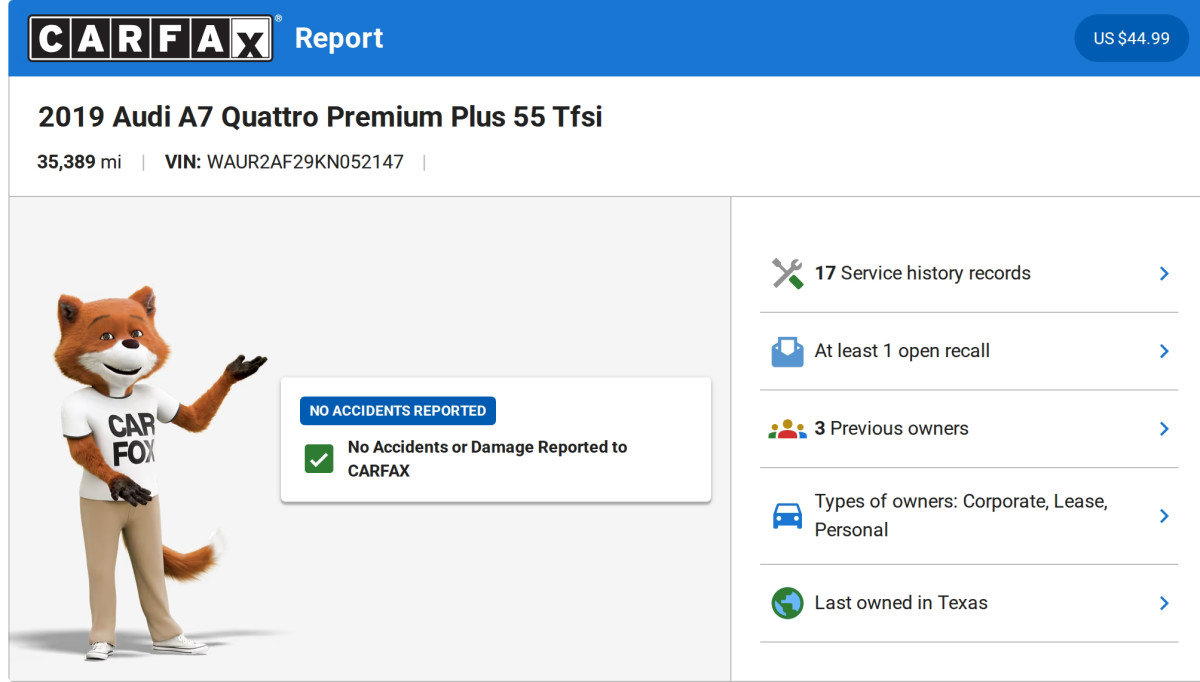The image size is (1200, 682).
Task: Click the open recall envelope icon
Action: click(787, 351)
